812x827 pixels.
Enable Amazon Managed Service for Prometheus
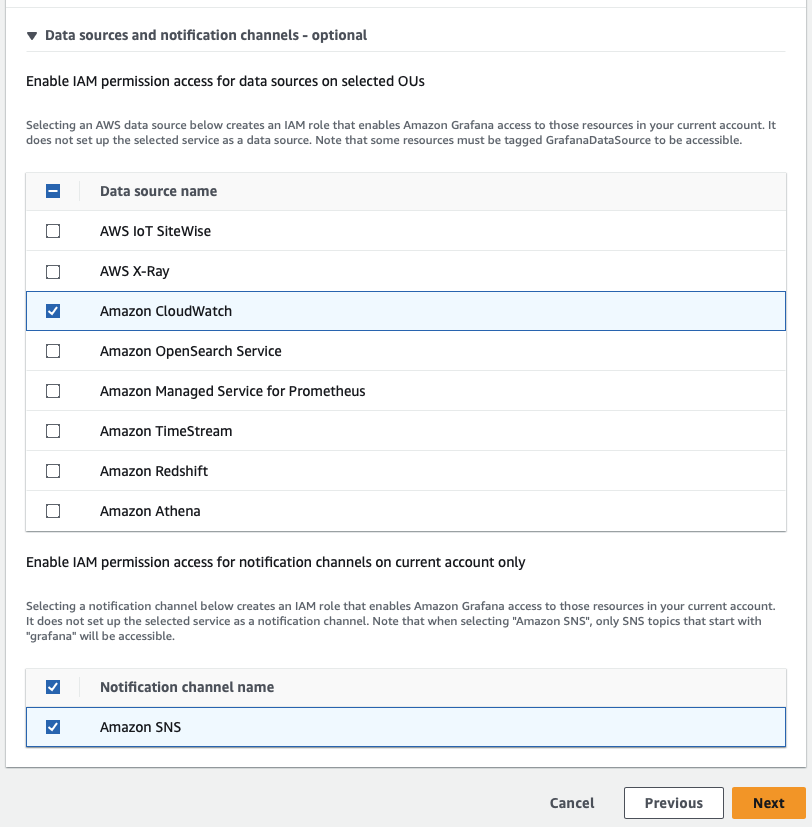tap(54, 391)
